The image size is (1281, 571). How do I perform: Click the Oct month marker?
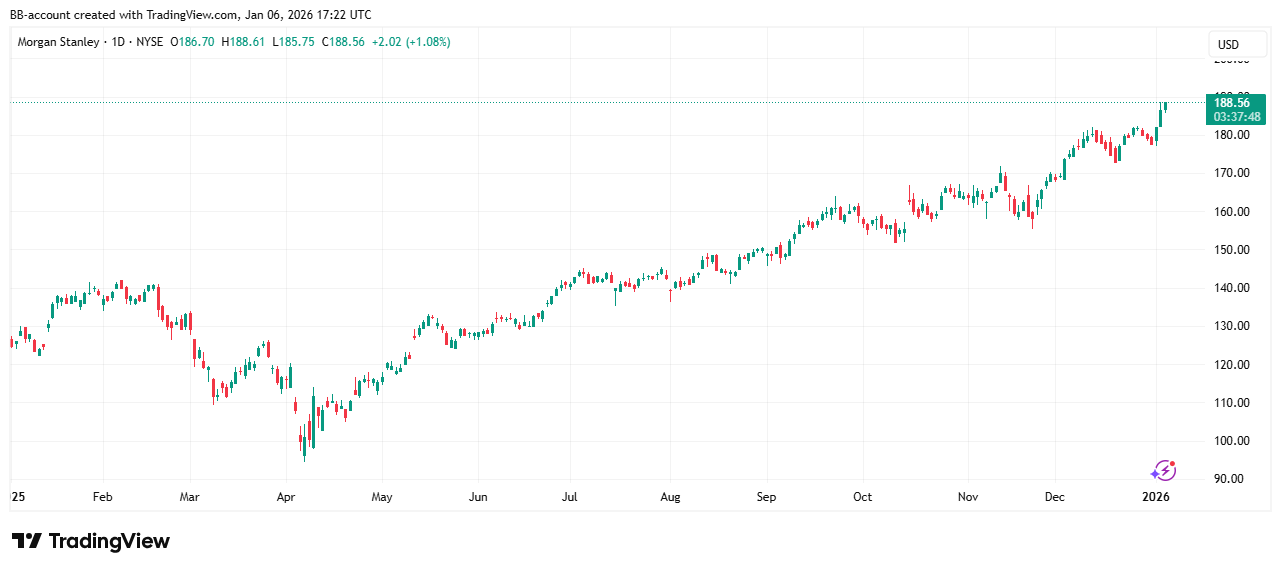tap(862, 496)
